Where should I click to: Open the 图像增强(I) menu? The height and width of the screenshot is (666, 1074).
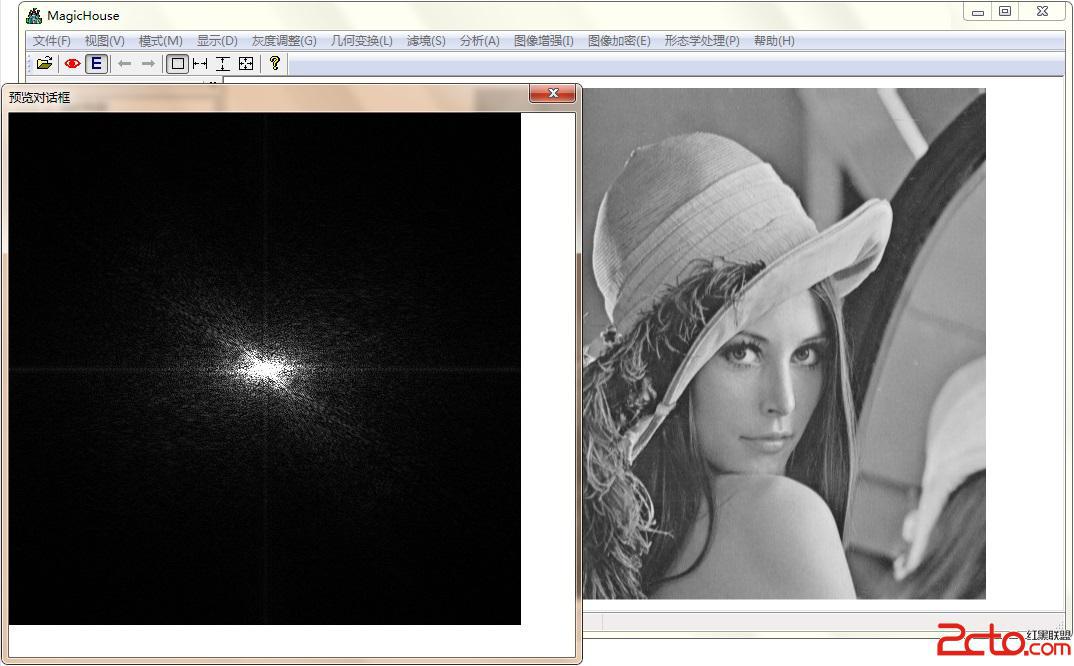(543, 40)
